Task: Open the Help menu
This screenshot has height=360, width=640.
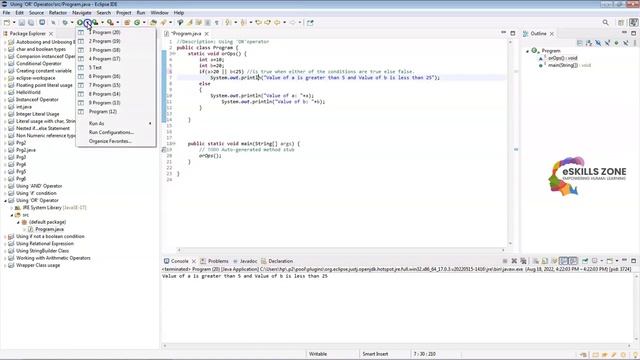Action: (179, 13)
